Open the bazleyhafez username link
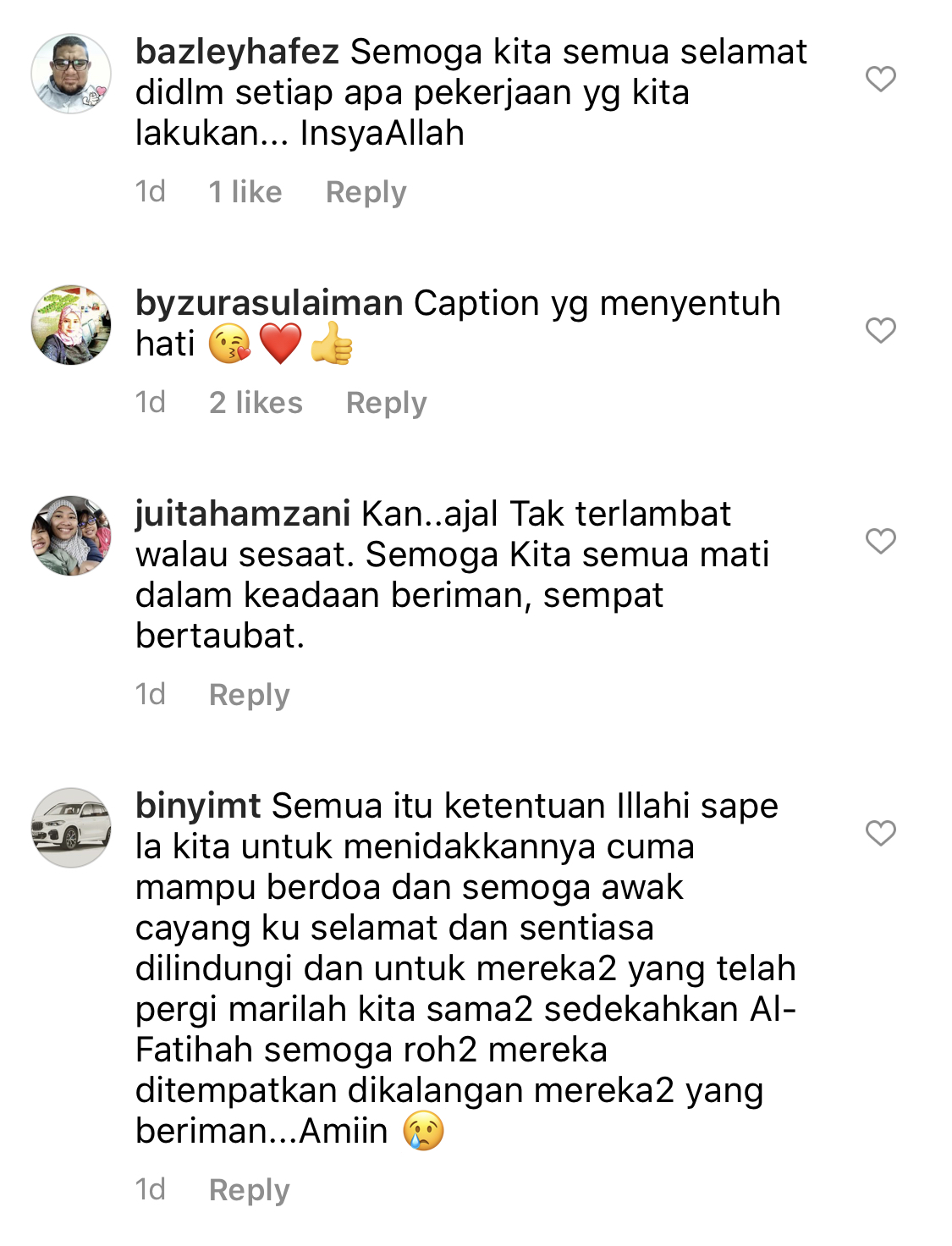 [238, 52]
